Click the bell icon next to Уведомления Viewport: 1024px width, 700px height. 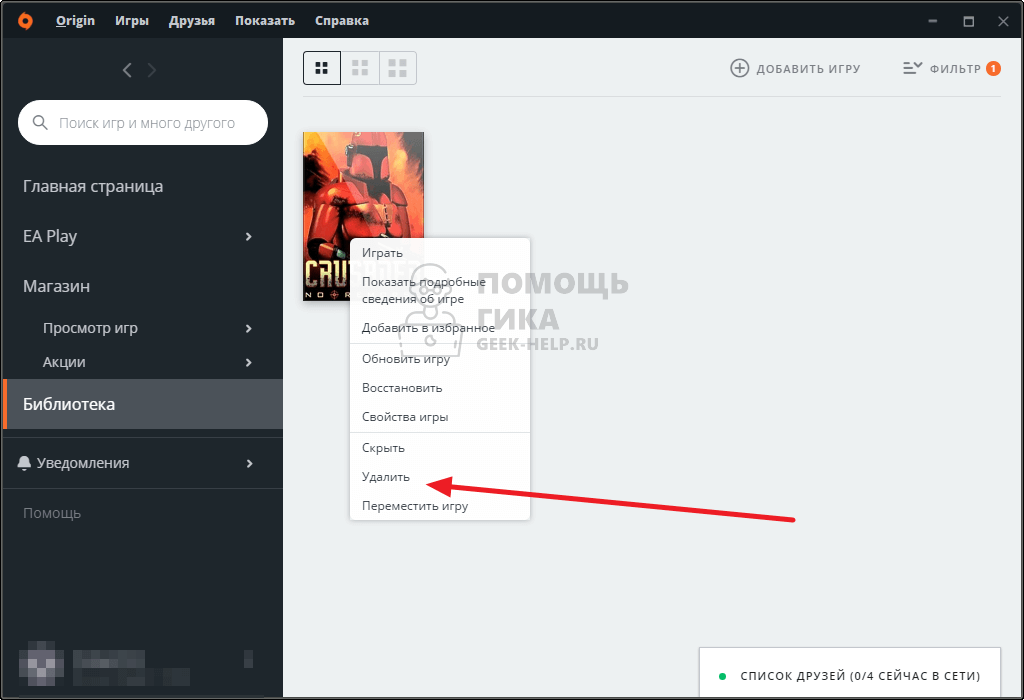24,463
